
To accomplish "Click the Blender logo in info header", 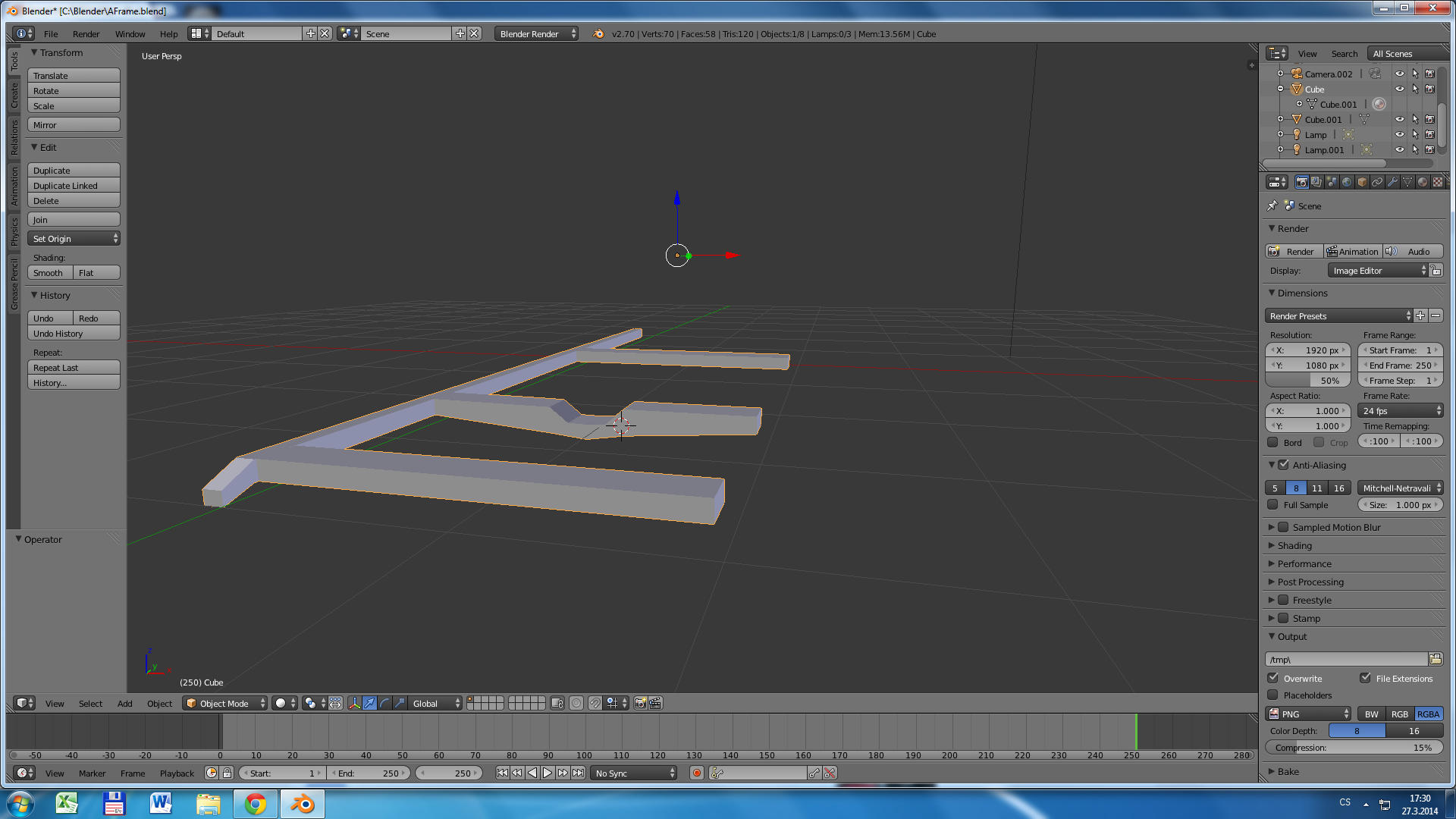I will click(598, 33).
